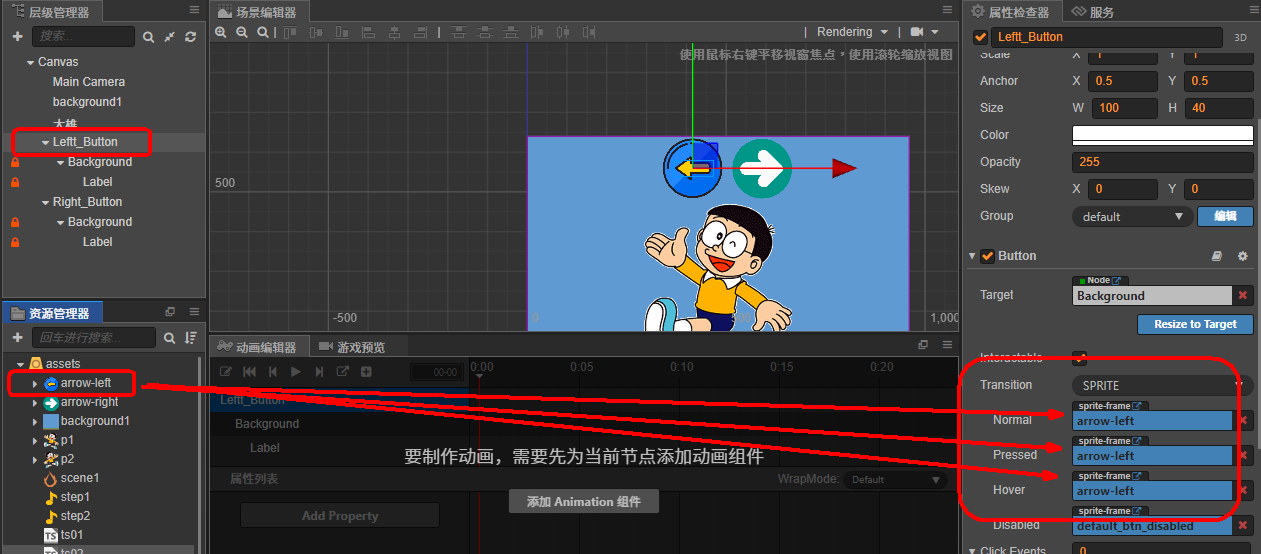
Task: Toggle 3D mode for node
Action: click(1240, 37)
